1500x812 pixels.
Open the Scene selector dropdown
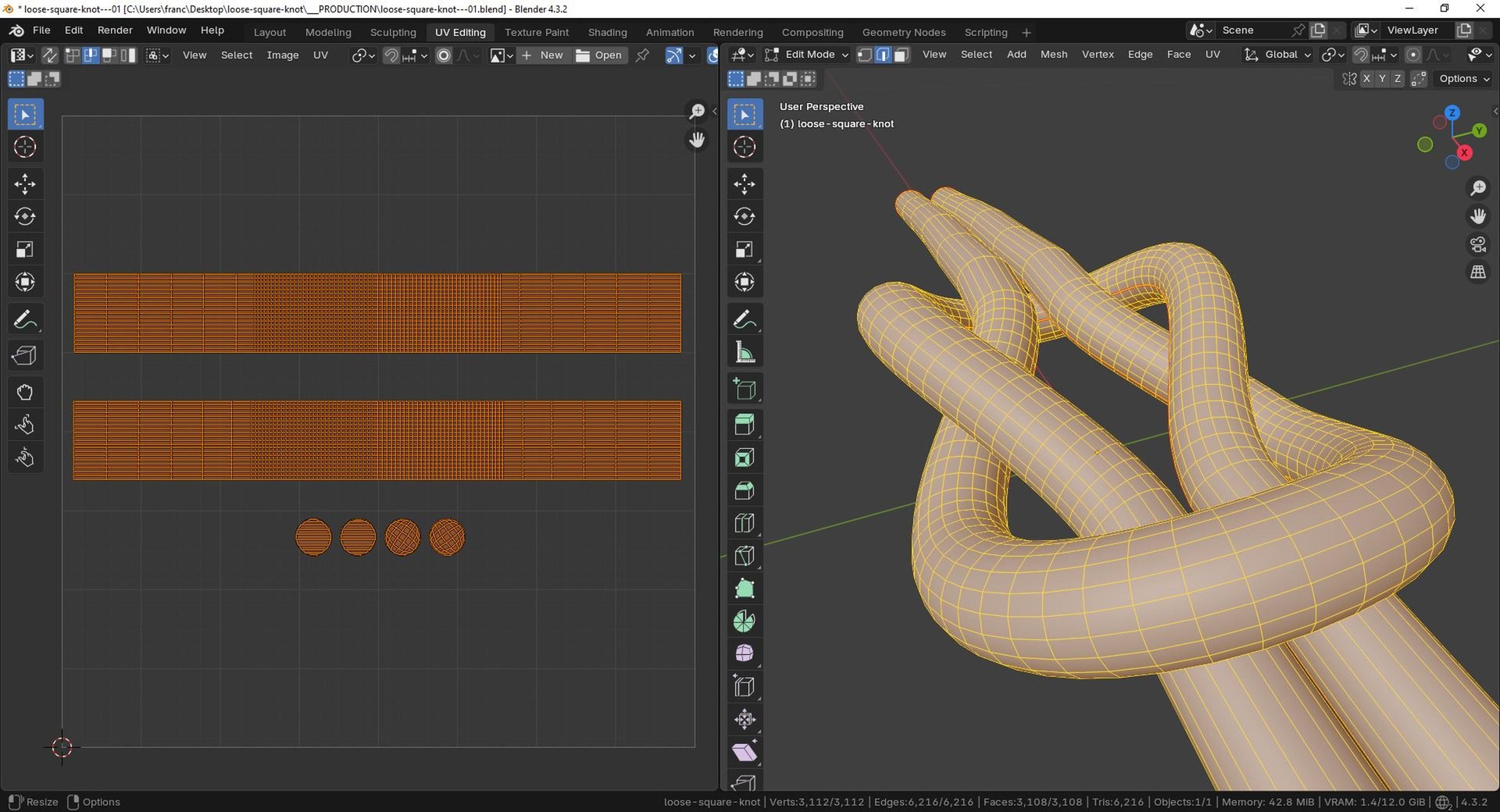click(x=1201, y=30)
